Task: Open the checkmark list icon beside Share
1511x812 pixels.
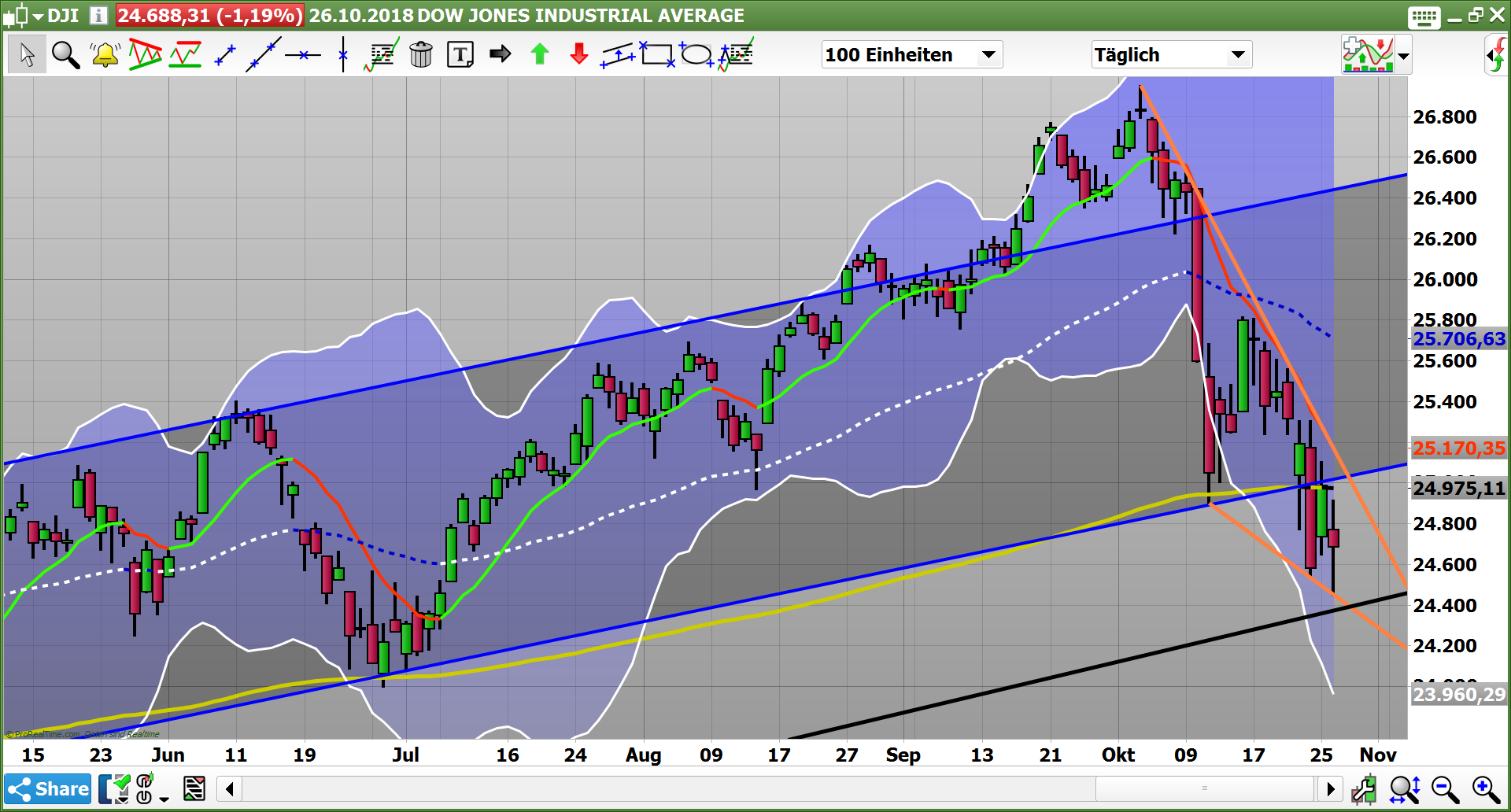Action: click(x=115, y=788)
